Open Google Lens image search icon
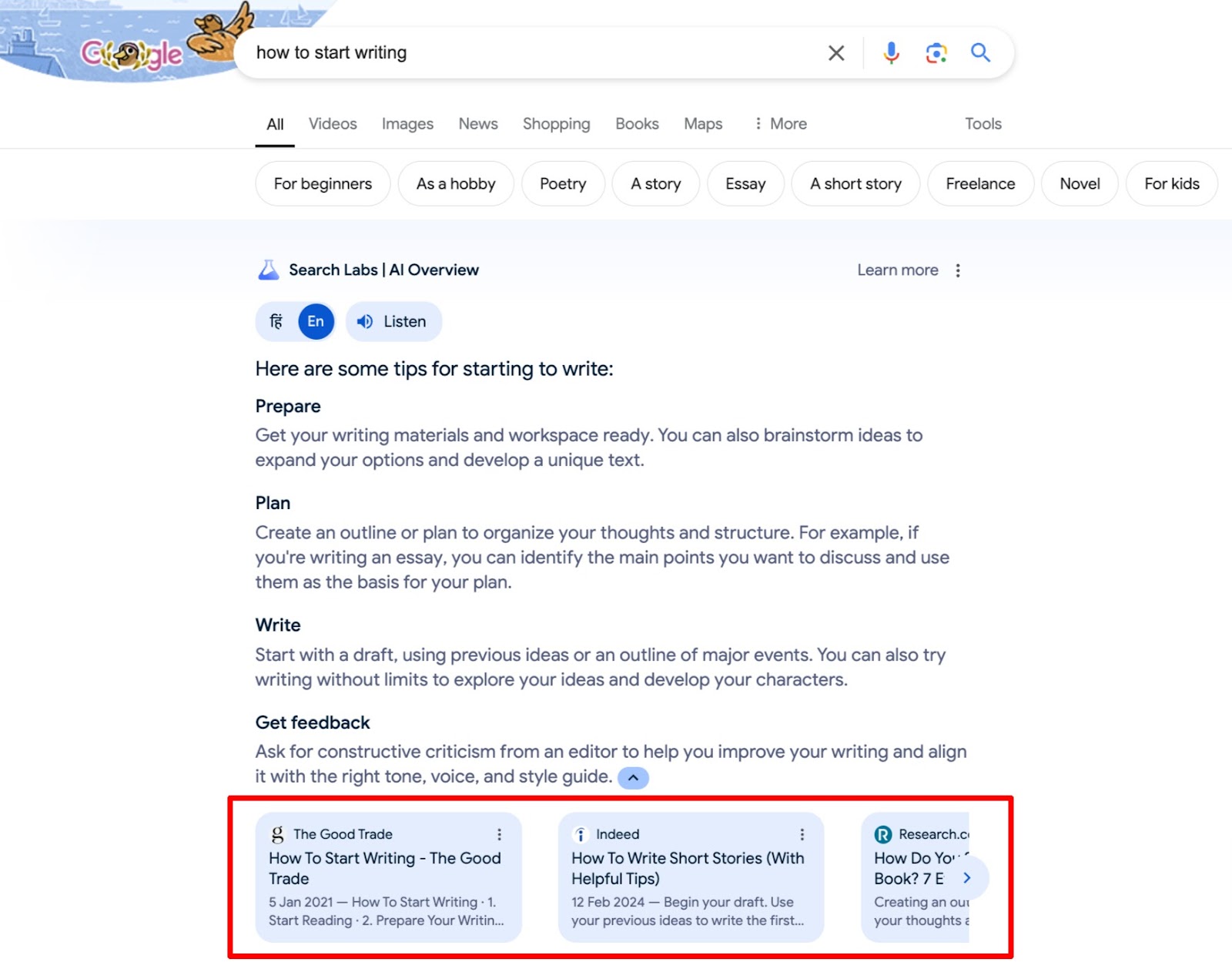Image resolution: width=1232 pixels, height=969 pixels. point(936,53)
